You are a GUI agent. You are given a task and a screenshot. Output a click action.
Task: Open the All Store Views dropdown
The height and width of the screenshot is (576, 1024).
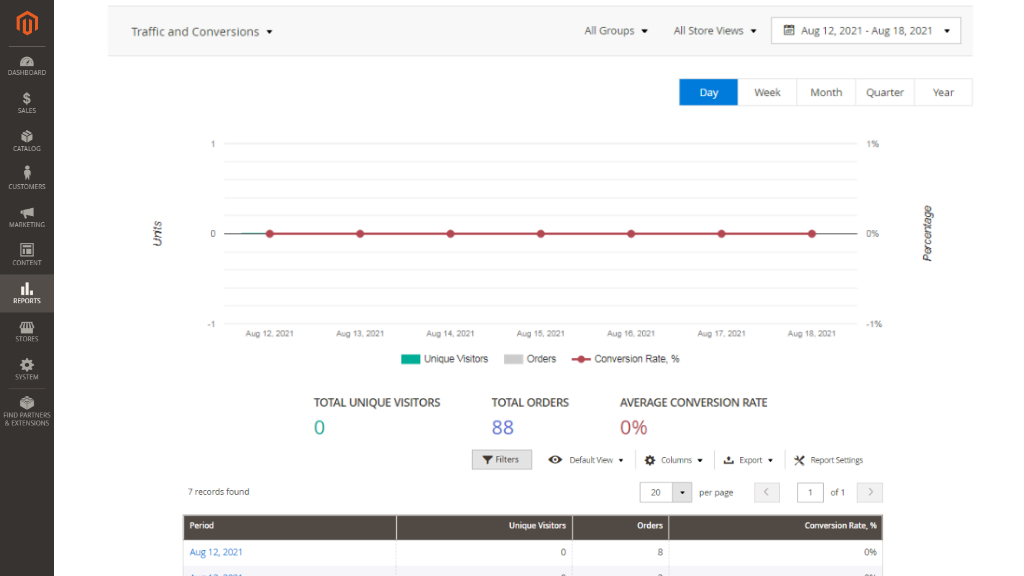tap(715, 31)
